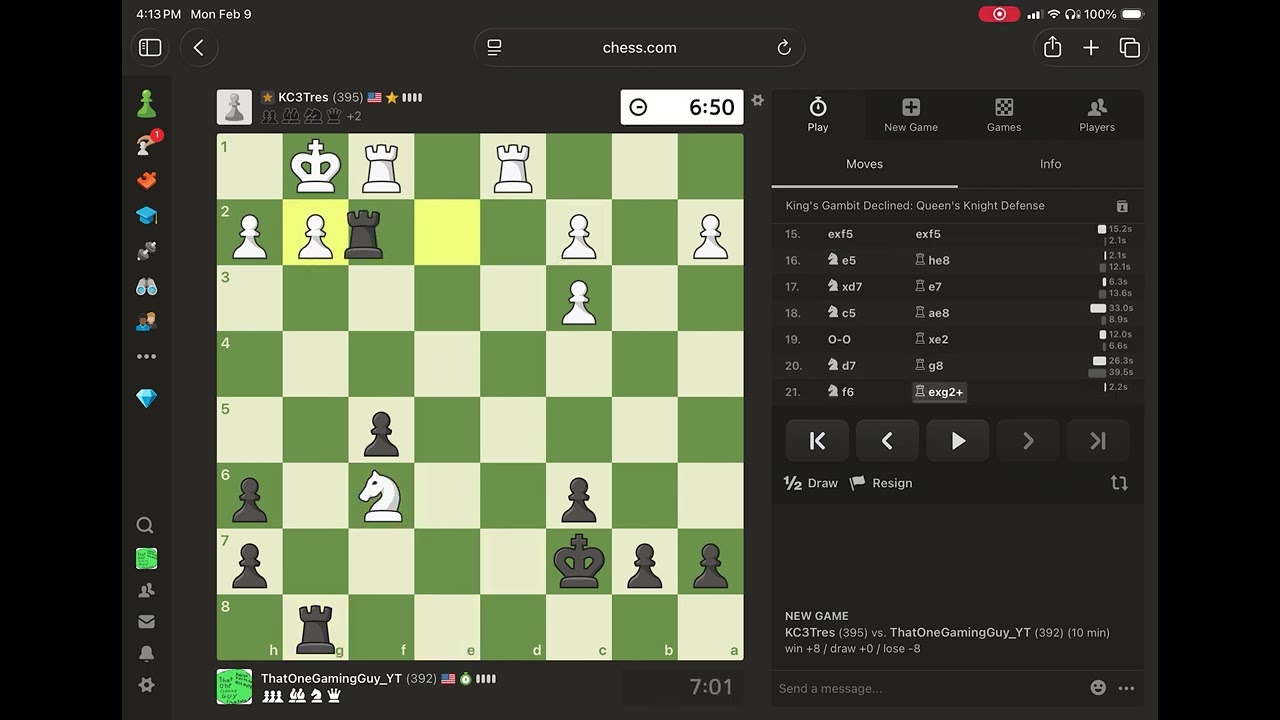Jump to the first move

click(817, 441)
